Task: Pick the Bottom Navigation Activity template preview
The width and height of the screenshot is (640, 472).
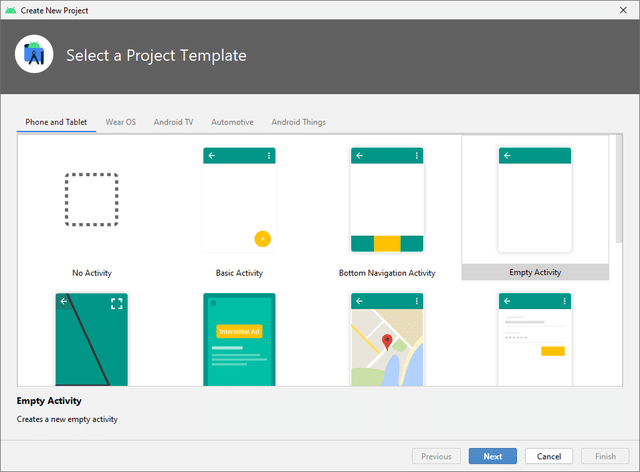Action: point(387,200)
